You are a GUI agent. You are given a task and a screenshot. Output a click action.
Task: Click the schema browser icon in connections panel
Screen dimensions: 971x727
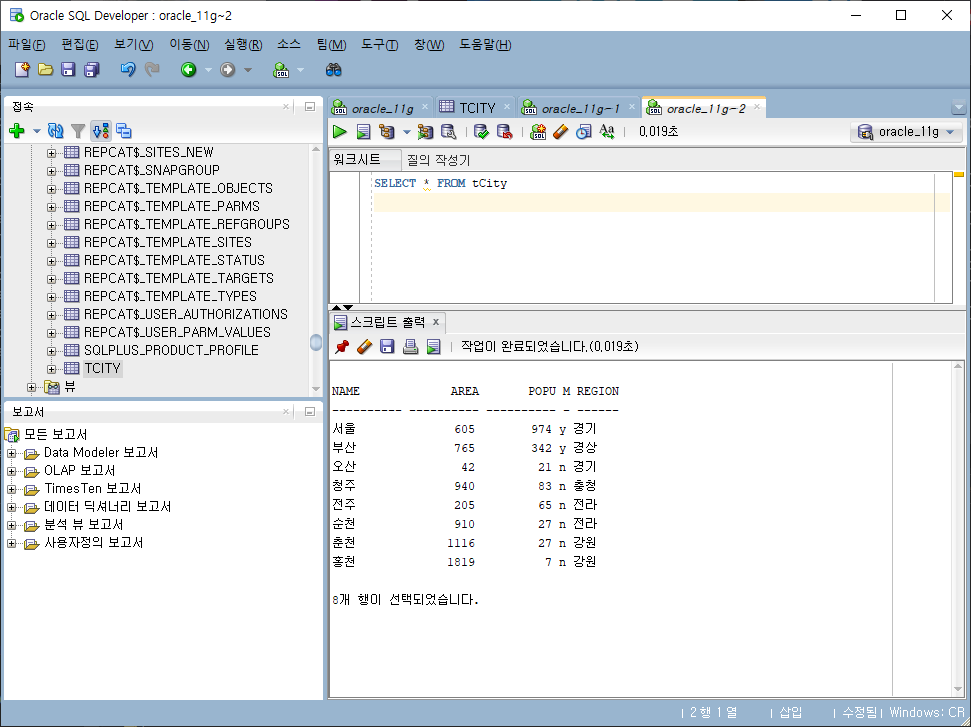(x=124, y=131)
